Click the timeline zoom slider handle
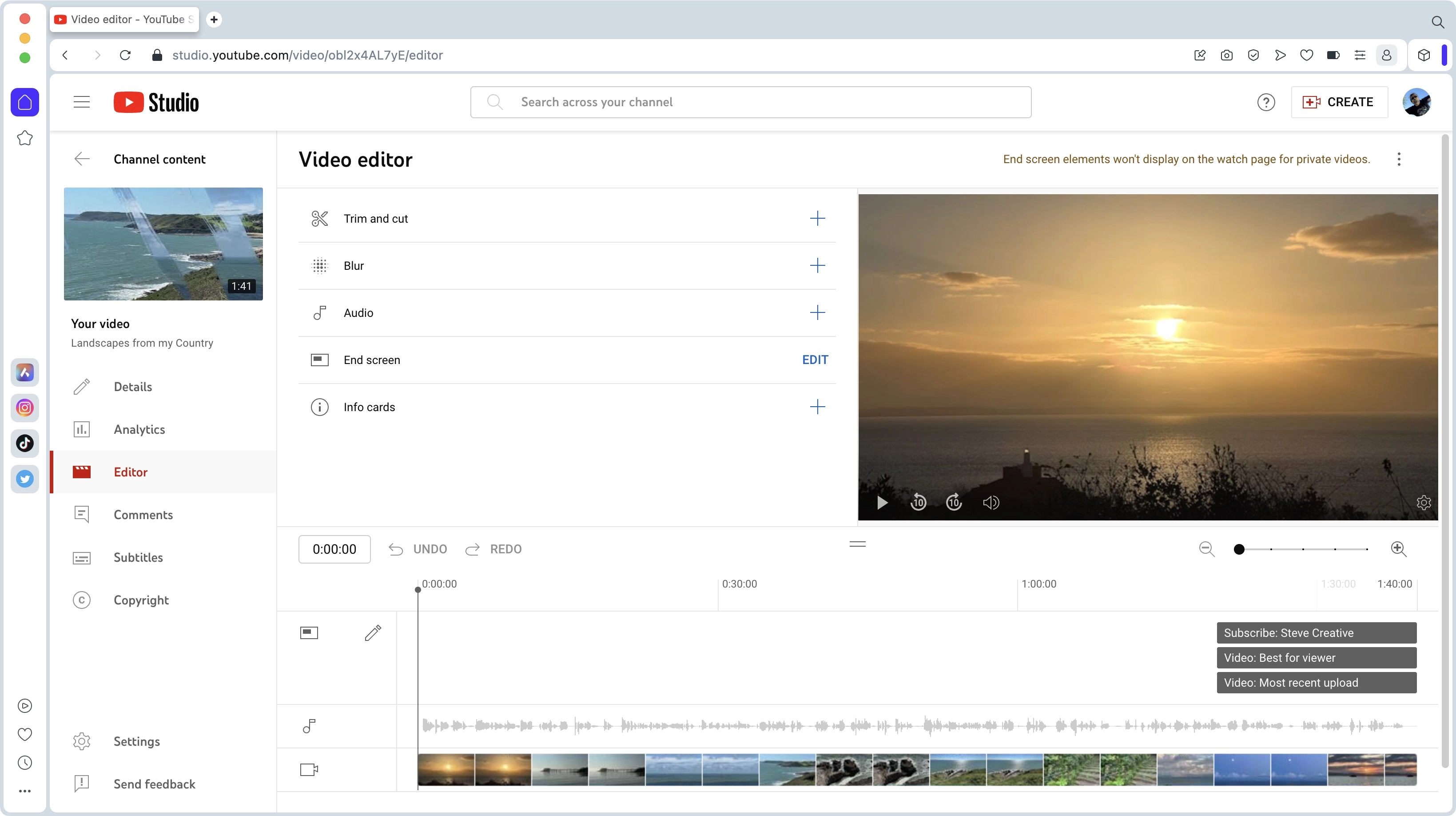The image size is (1456, 816). (x=1239, y=549)
